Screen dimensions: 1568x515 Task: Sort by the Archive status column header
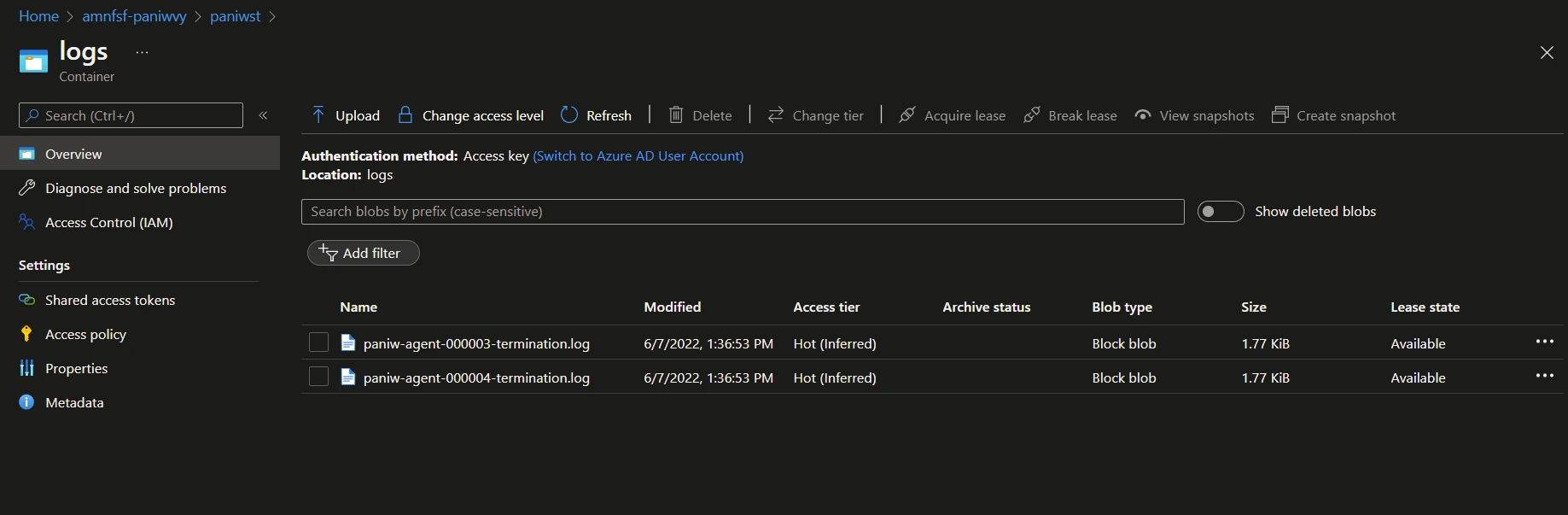(x=987, y=307)
